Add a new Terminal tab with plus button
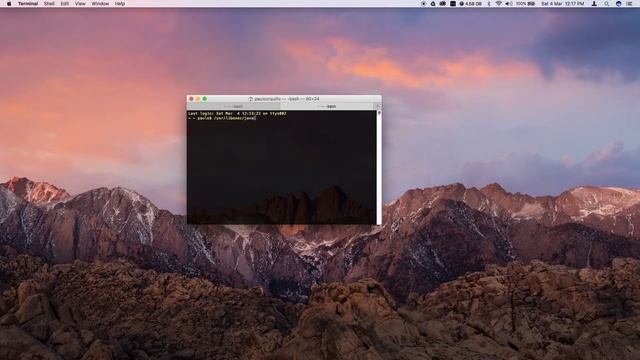This screenshot has height=360, width=640. 378,106
